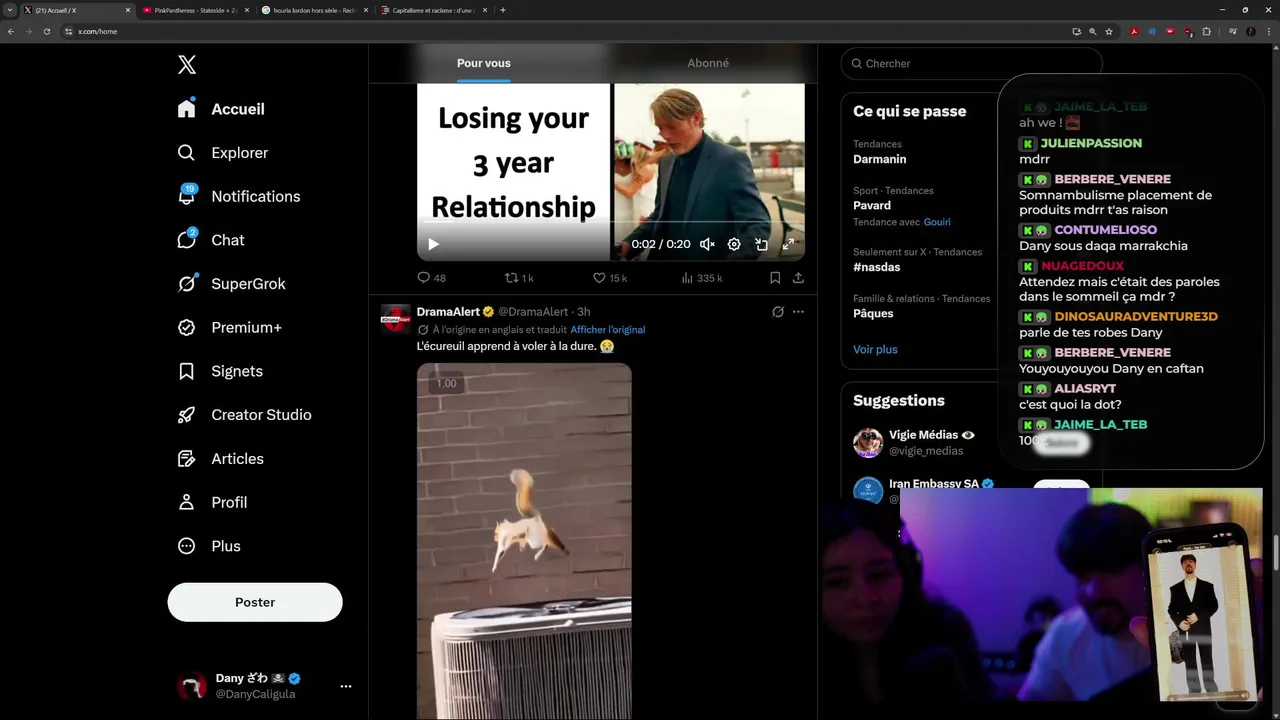Bookmark the Losing your relationship video post
This screenshot has width=1280, height=720.
coord(775,278)
